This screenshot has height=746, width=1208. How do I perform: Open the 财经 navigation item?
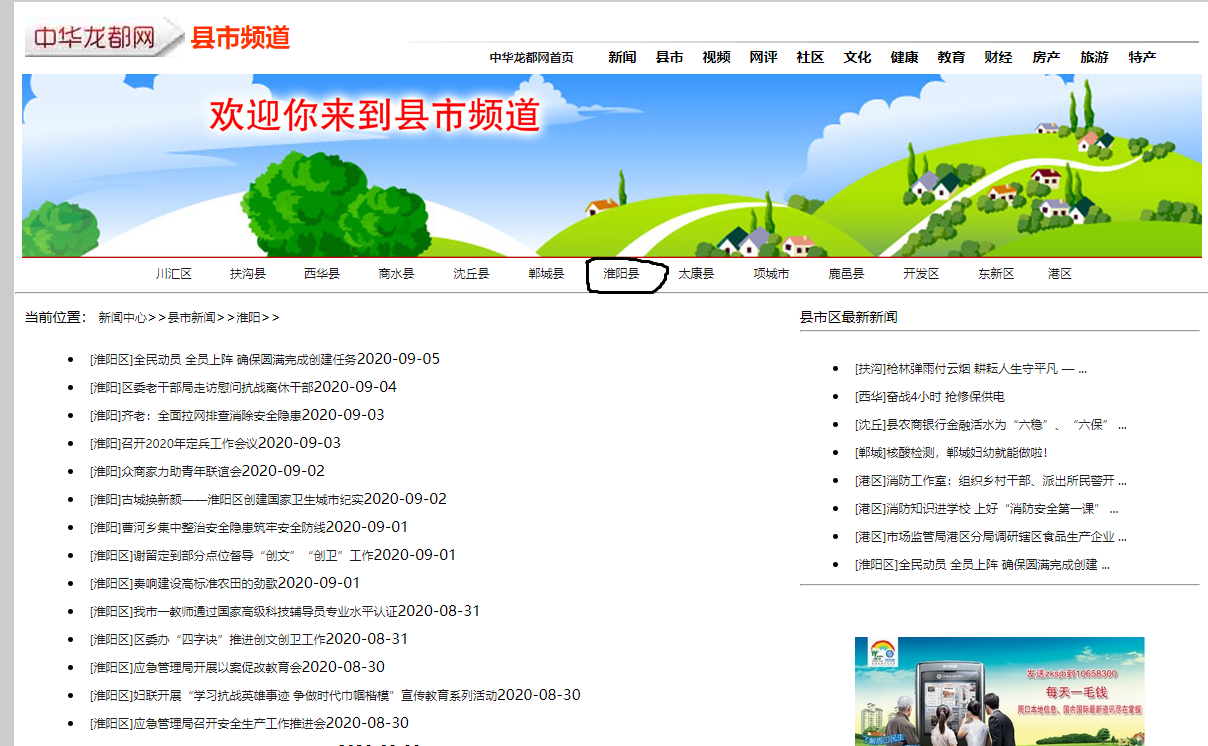998,58
